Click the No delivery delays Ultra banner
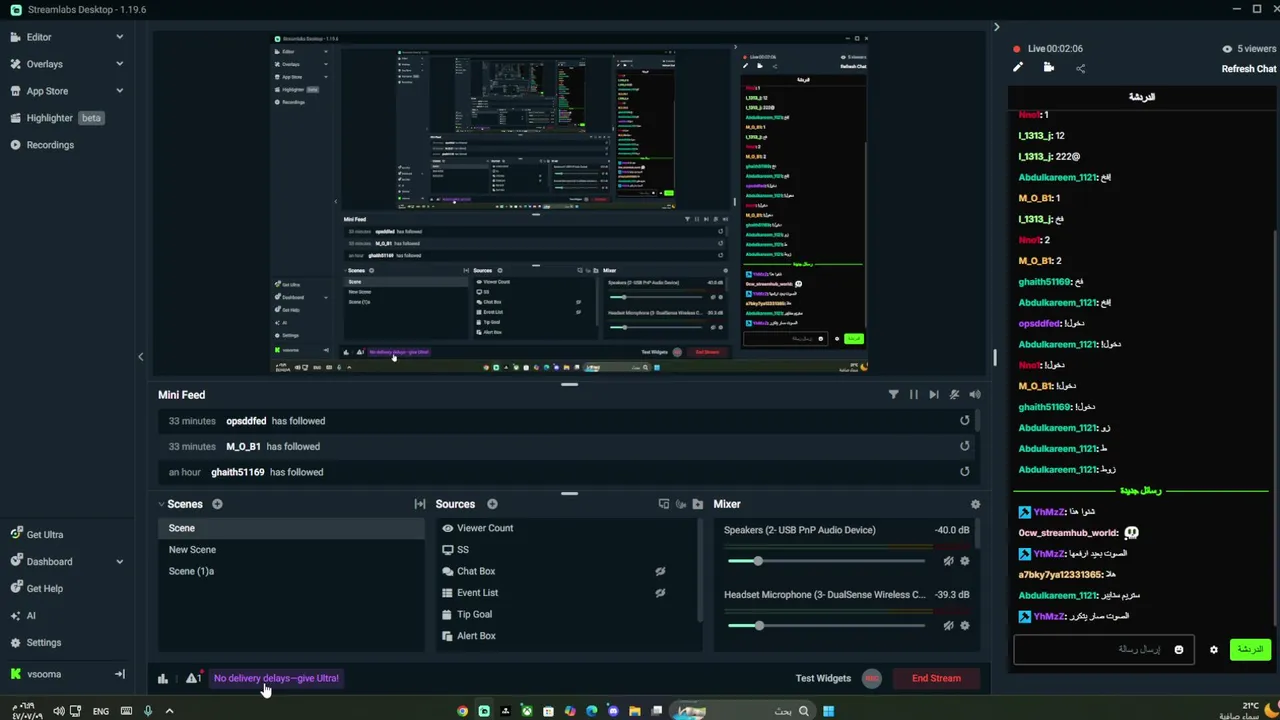Viewport: 1280px width, 720px height. point(276,678)
